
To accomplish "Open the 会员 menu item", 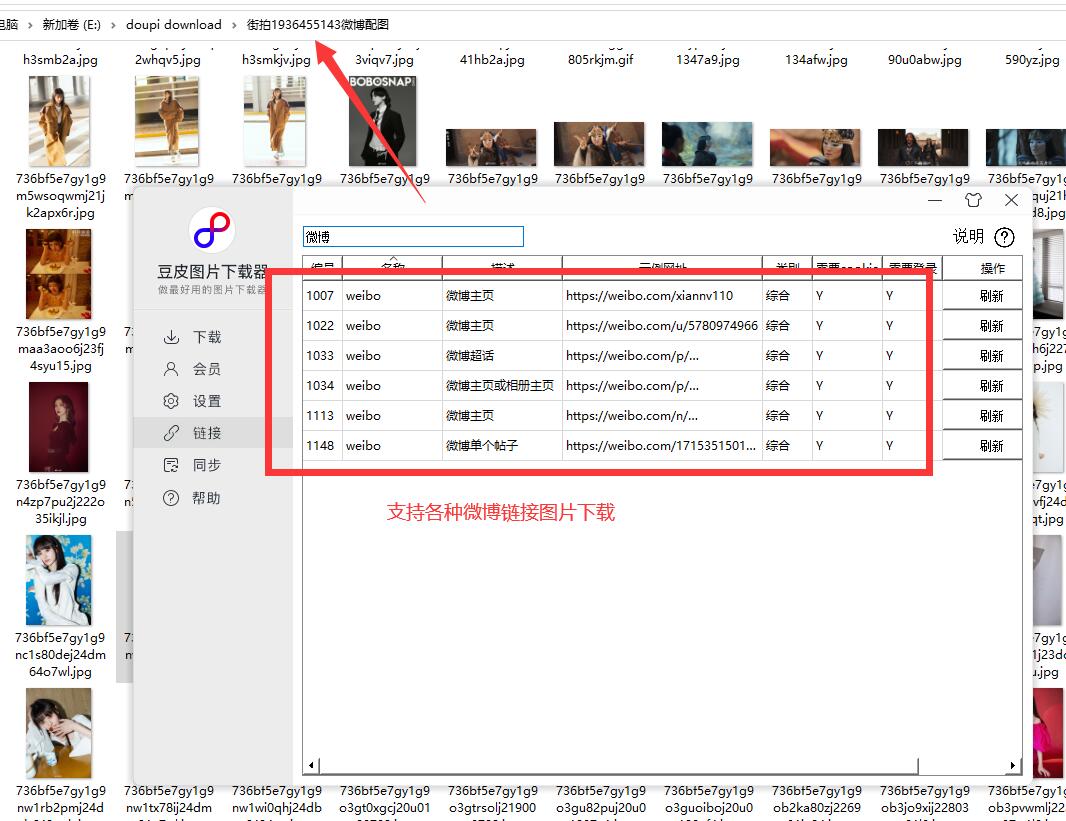I will click(207, 369).
